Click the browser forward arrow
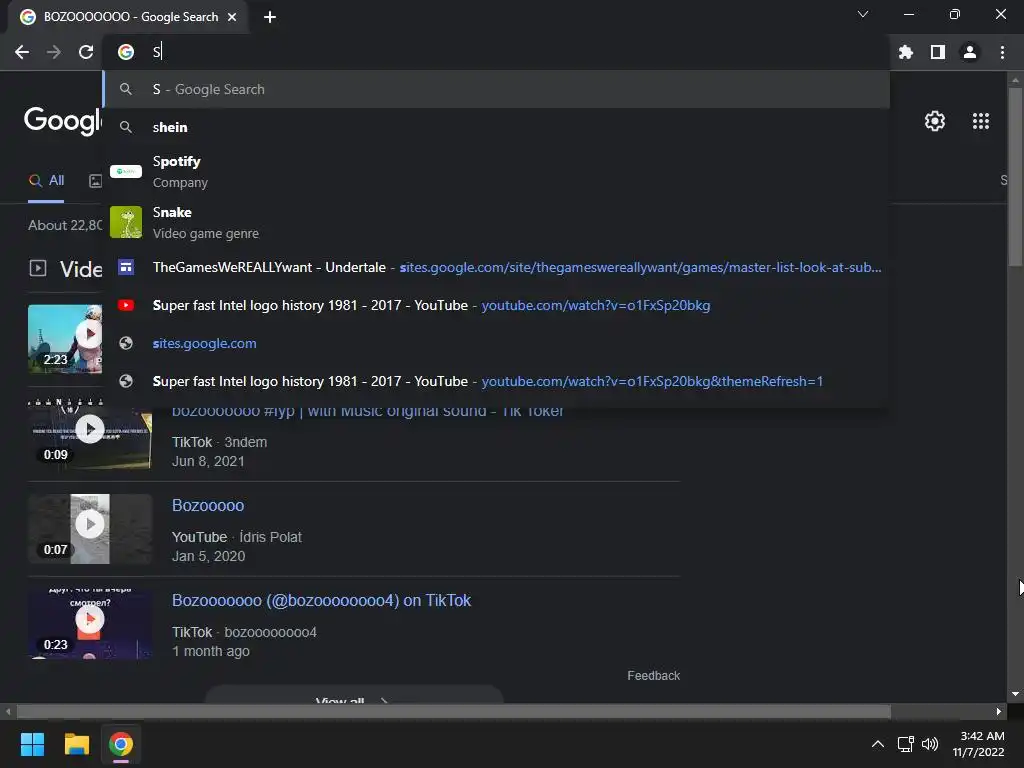The image size is (1024, 768). tap(54, 52)
